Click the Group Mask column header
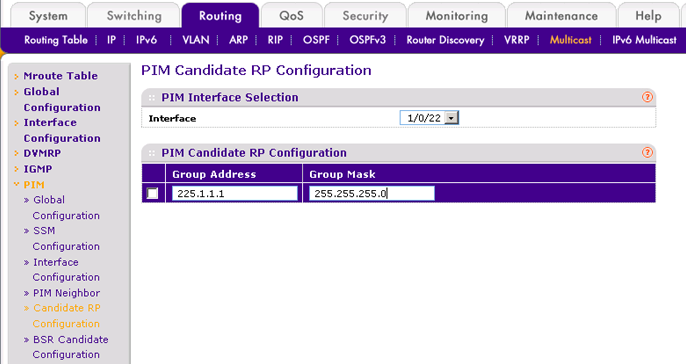The height and width of the screenshot is (364, 686). click(342, 174)
